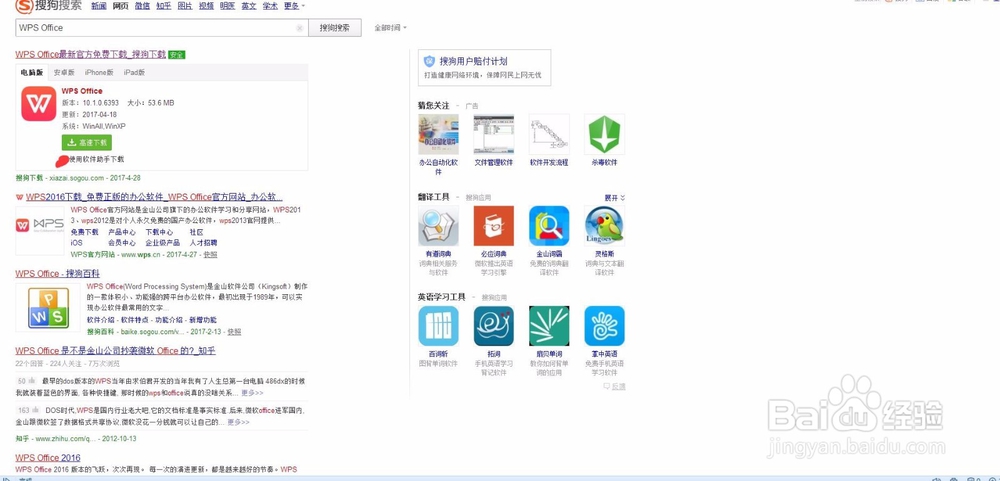Viewport: 1000px width, 481px height.
Task: Open the Zhihu question about 金山公司抄袭微软 Office
Action: coord(115,351)
